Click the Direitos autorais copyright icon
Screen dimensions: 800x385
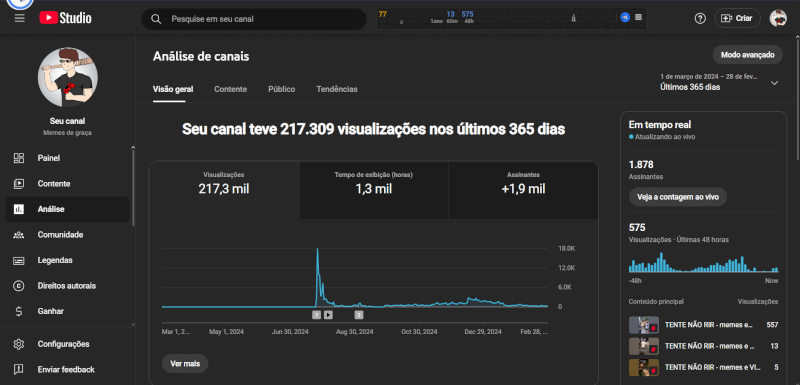point(19,286)
